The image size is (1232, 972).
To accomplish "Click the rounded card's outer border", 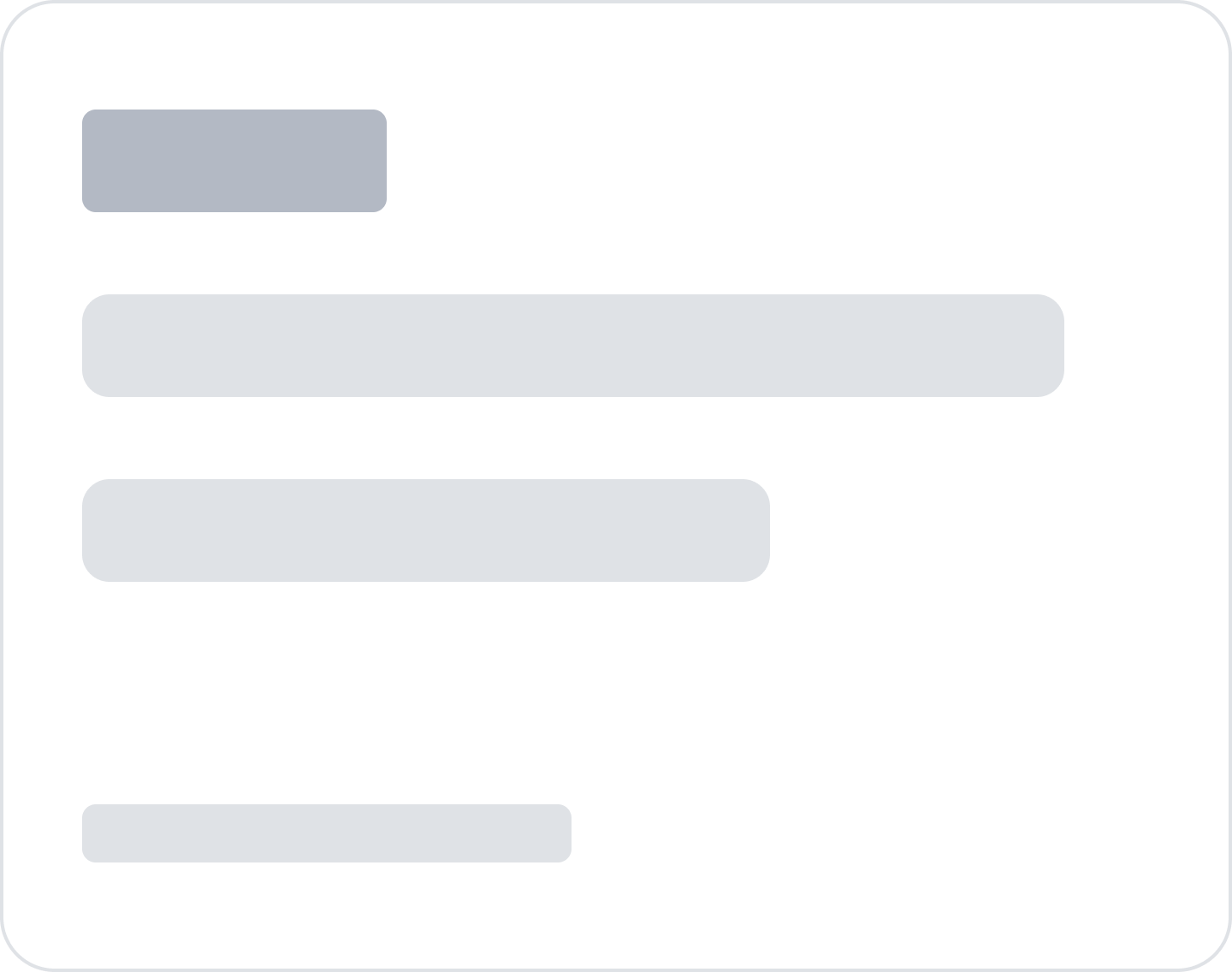I will (x=616, y=2).
